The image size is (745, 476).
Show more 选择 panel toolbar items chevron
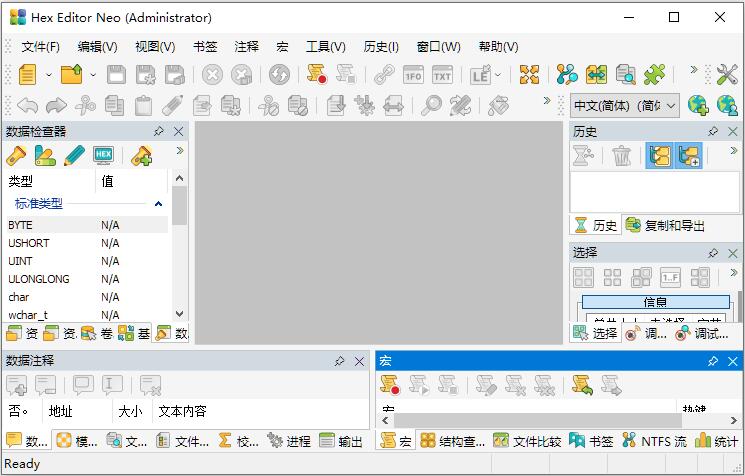[x=734, y=273]
